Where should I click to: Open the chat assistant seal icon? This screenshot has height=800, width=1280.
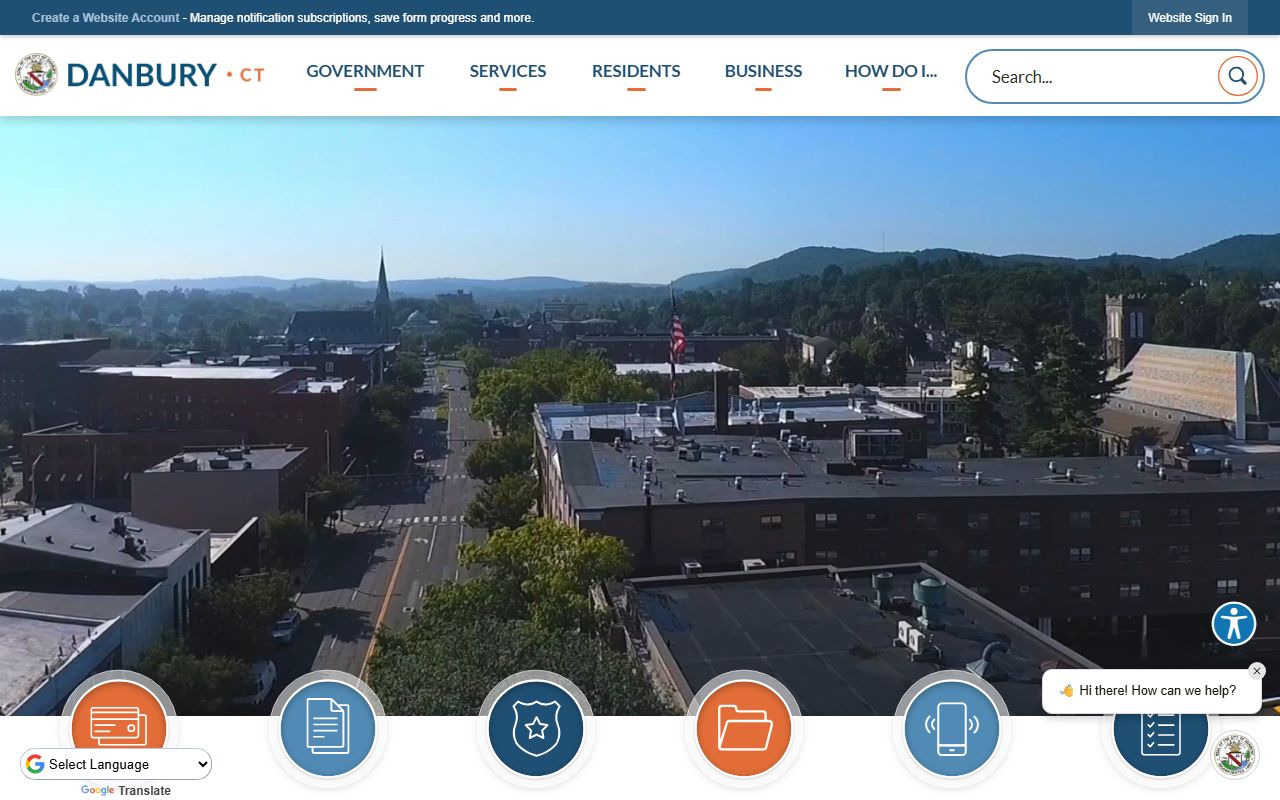coord(1235,755)
